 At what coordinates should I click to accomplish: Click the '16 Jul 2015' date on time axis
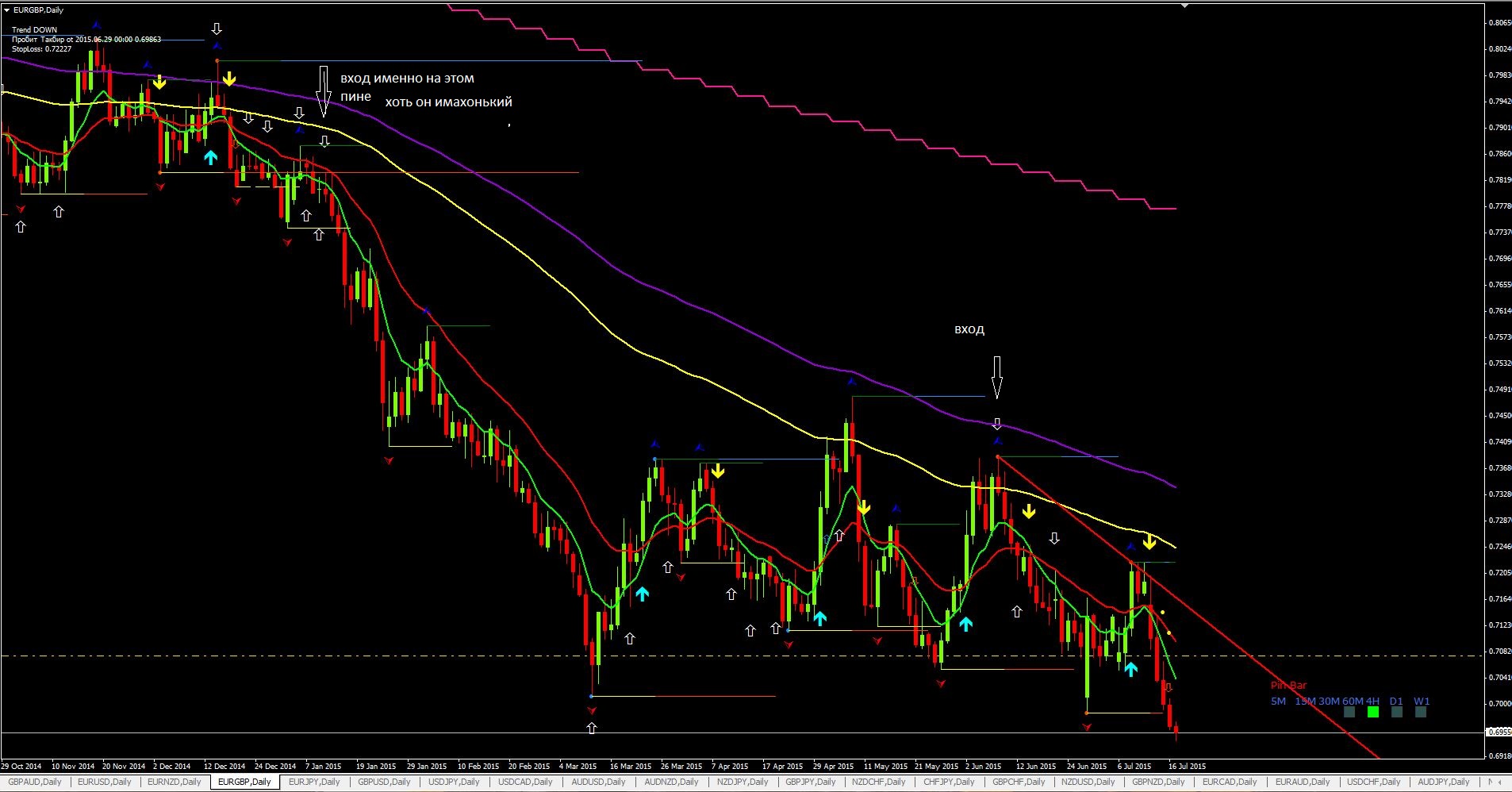1187,767
